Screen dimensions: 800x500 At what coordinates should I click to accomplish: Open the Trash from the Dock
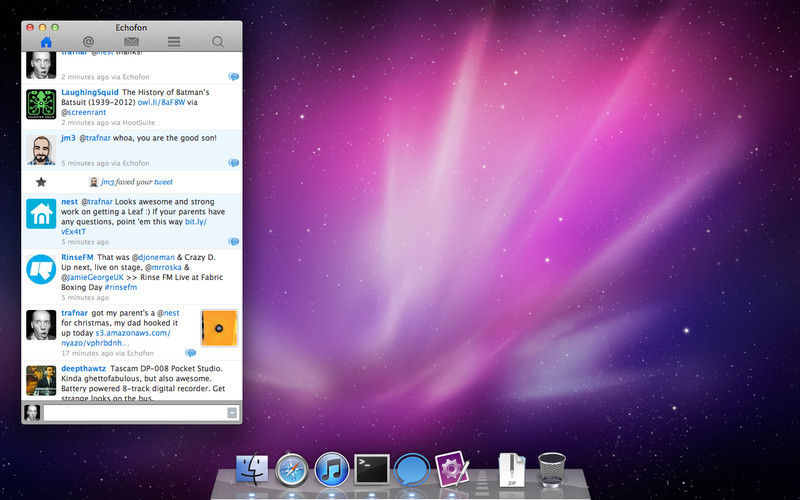(x=552, y=469)
